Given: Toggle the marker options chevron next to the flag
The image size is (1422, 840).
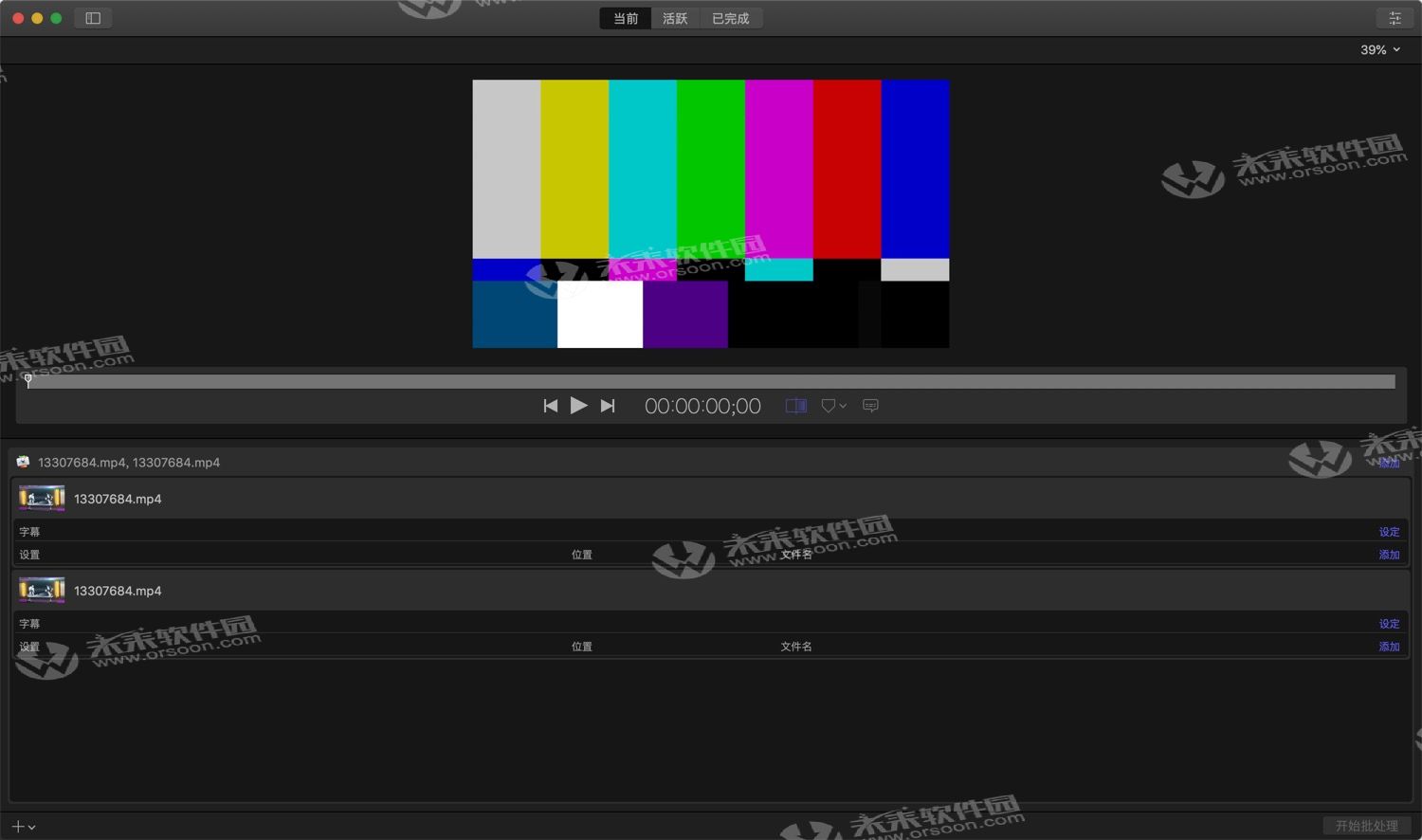Looking at the screenshot, I should click(843, 406).
